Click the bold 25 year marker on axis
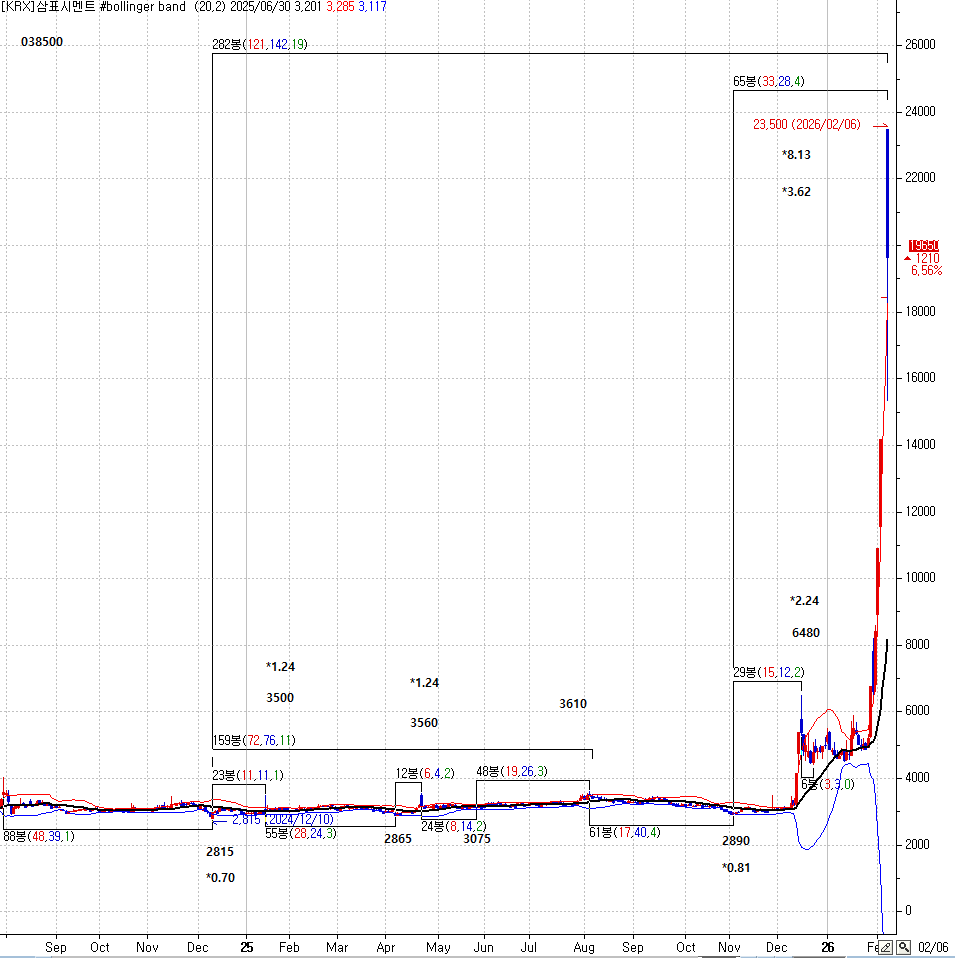The width and height of the screenshot is (955, 958). pyautogui.click(x=247, y=947)
